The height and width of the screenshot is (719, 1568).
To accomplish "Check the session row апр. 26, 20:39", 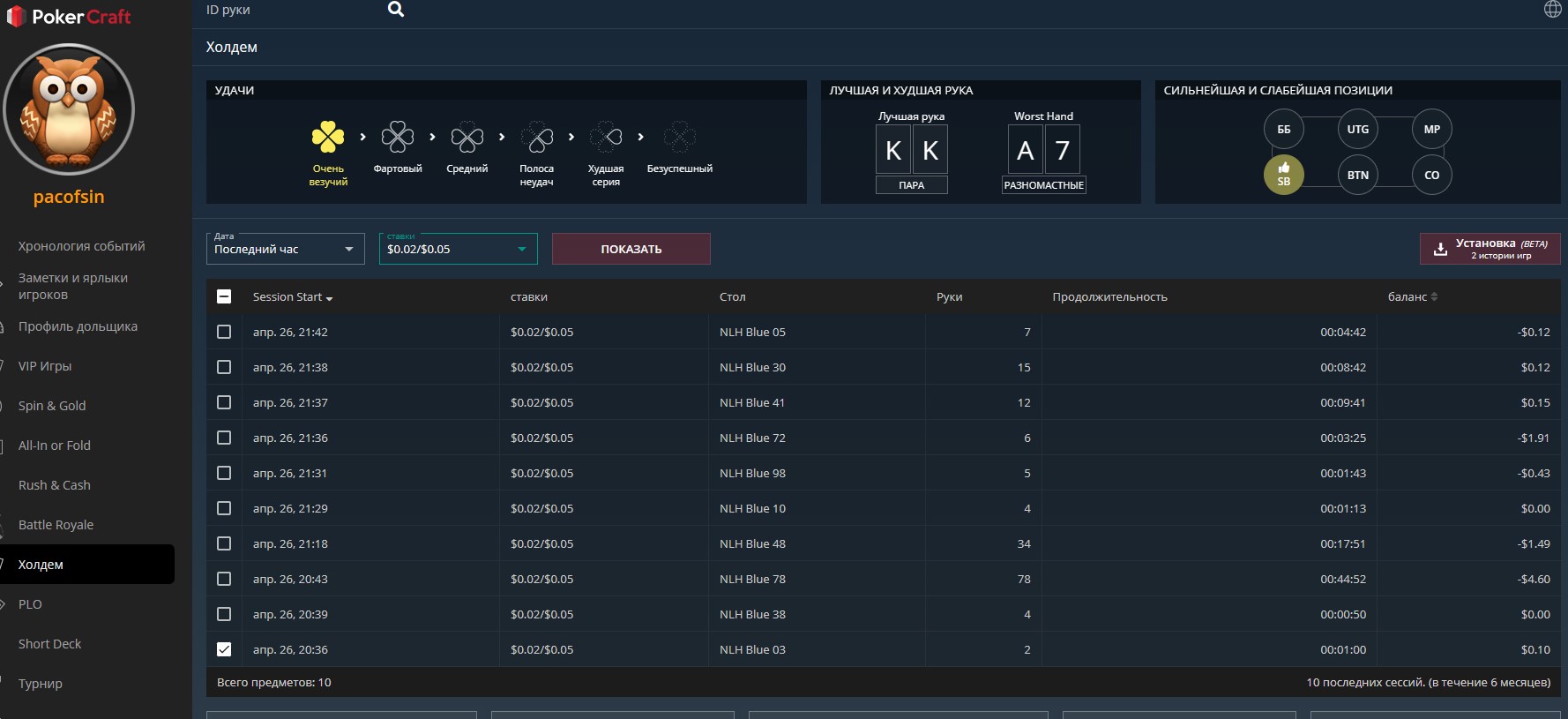I will (x=224, y=614).
